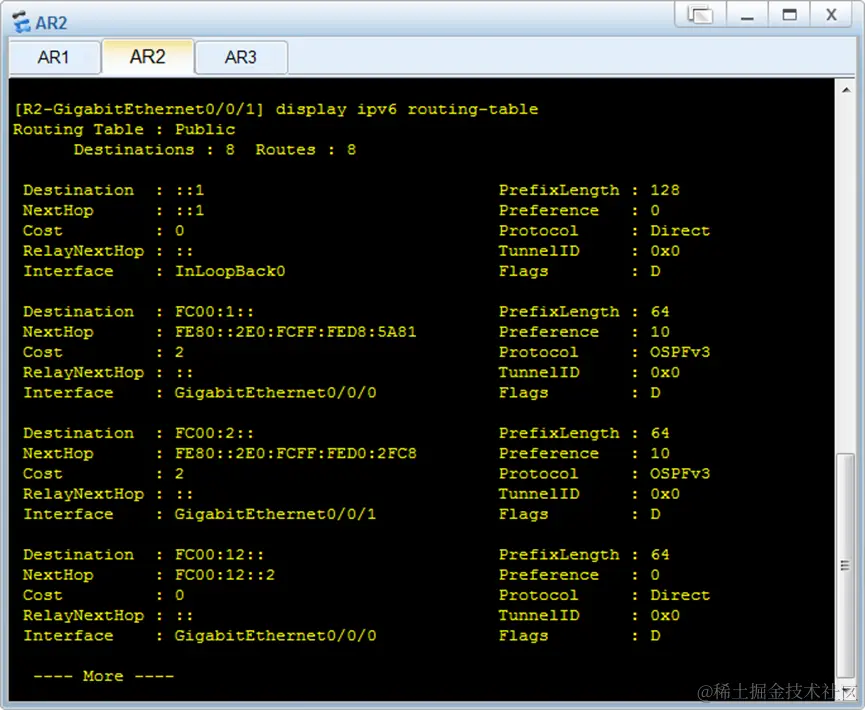Click interface InLoopBack0
Viewport: 865px width, 710px height.
(x=230, y=271)
